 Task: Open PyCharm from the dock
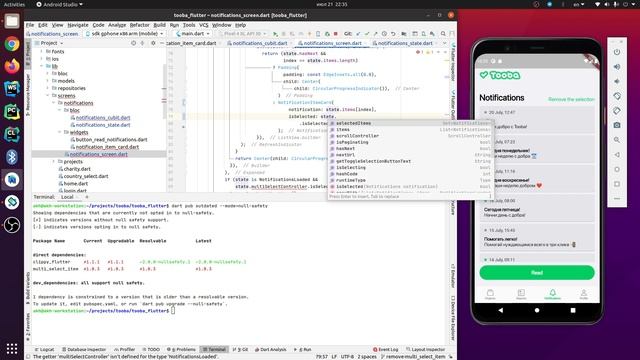click(x=12, y=111)
